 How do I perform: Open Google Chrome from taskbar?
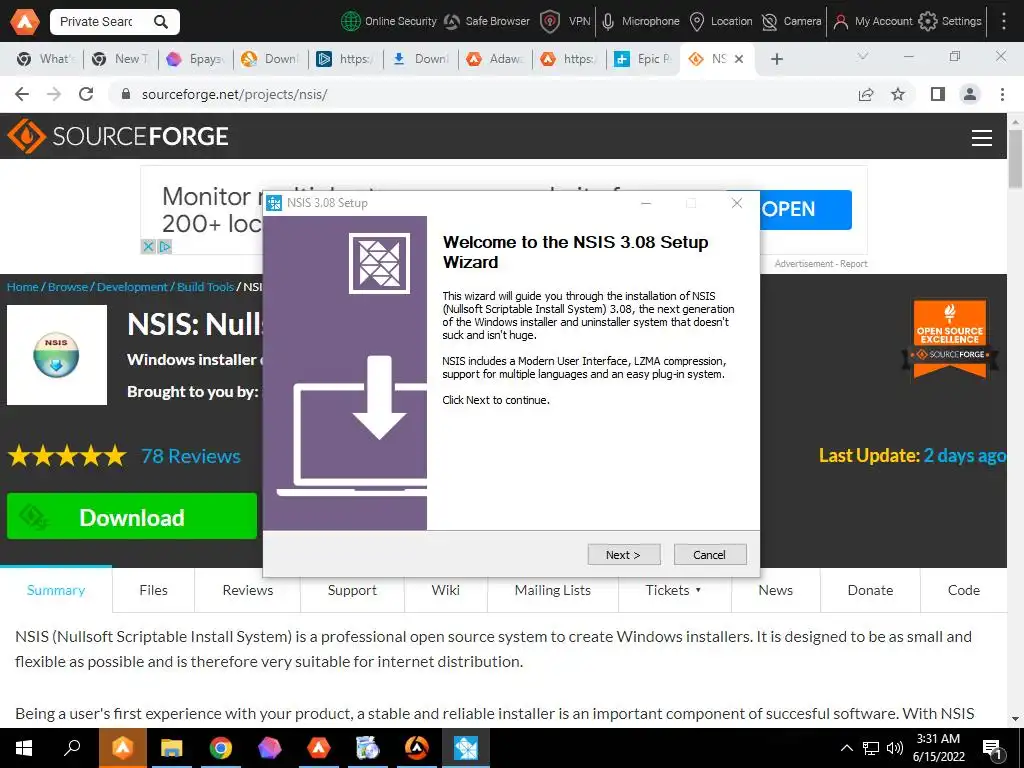[x=221, y=748]
